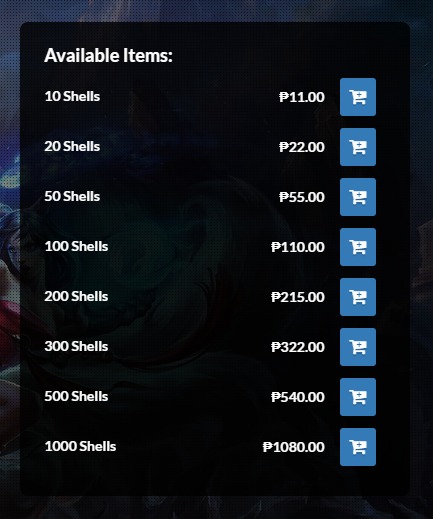Click the ₱540.00 price text

[298, 397]
